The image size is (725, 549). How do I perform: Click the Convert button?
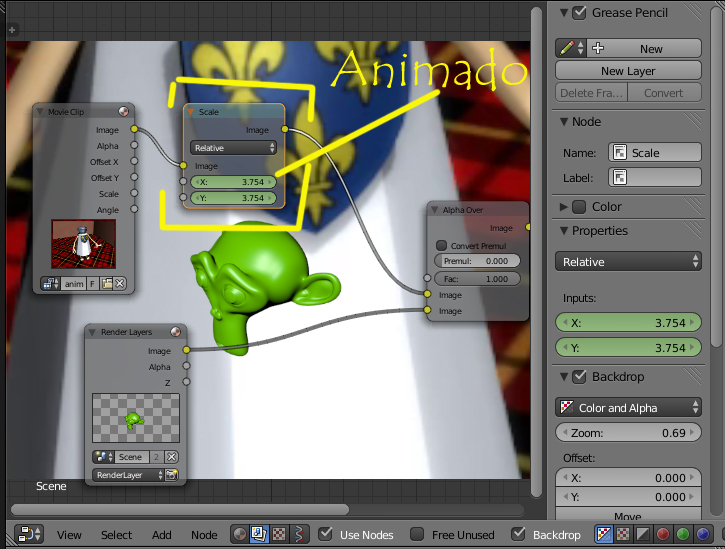click(664, 93)
